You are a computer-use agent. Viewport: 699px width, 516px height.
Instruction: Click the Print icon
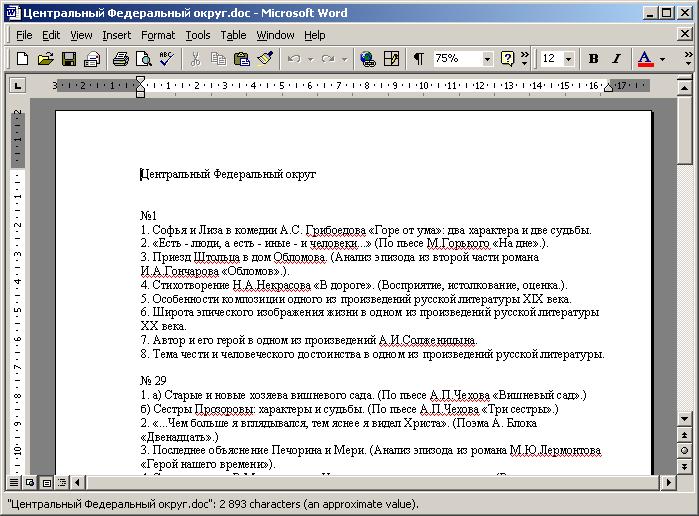(120, 59)
